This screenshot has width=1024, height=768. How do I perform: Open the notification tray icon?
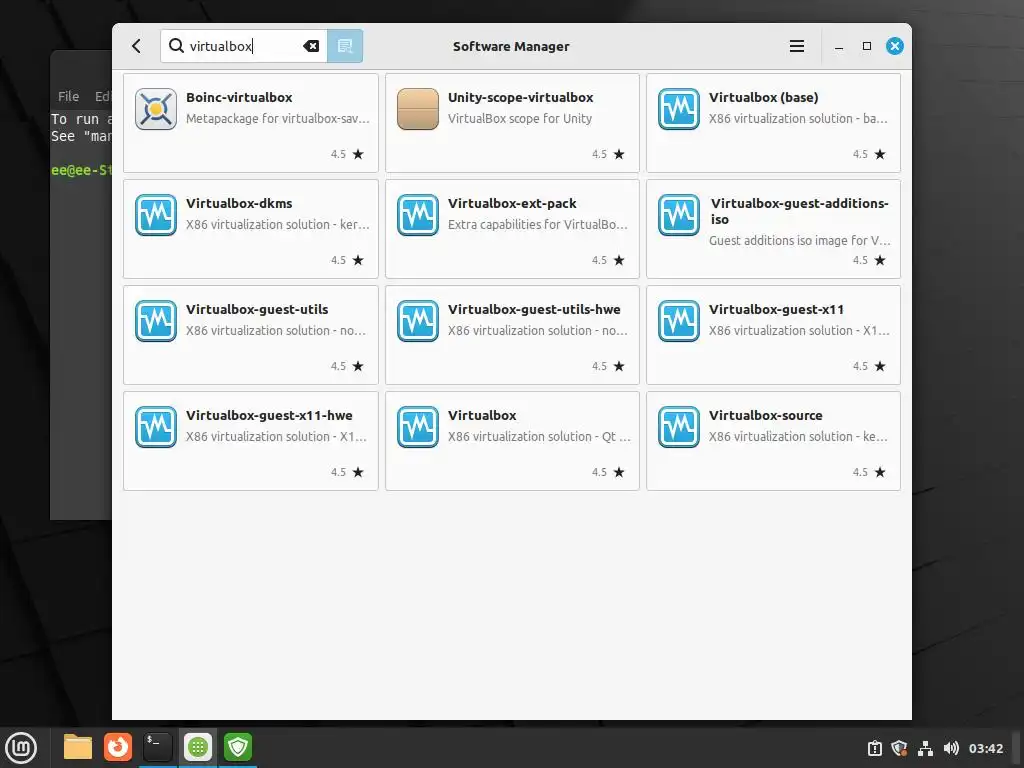pos(874,748)
